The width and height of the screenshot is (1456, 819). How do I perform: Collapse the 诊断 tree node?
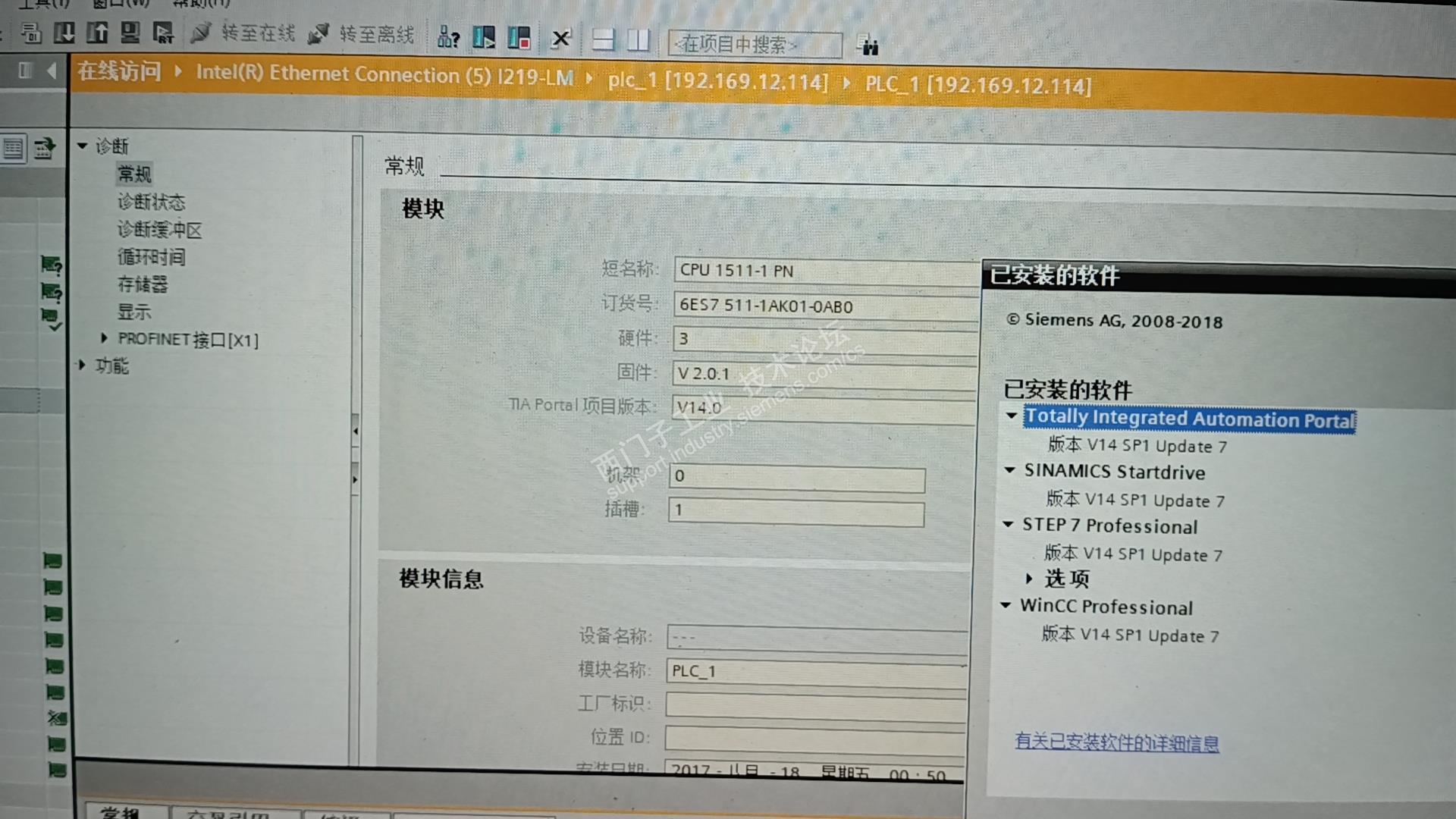coord(82,146)
